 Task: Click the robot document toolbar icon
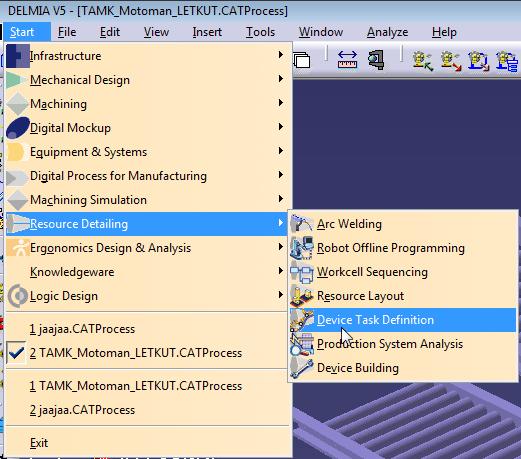(x=479, y=61)
